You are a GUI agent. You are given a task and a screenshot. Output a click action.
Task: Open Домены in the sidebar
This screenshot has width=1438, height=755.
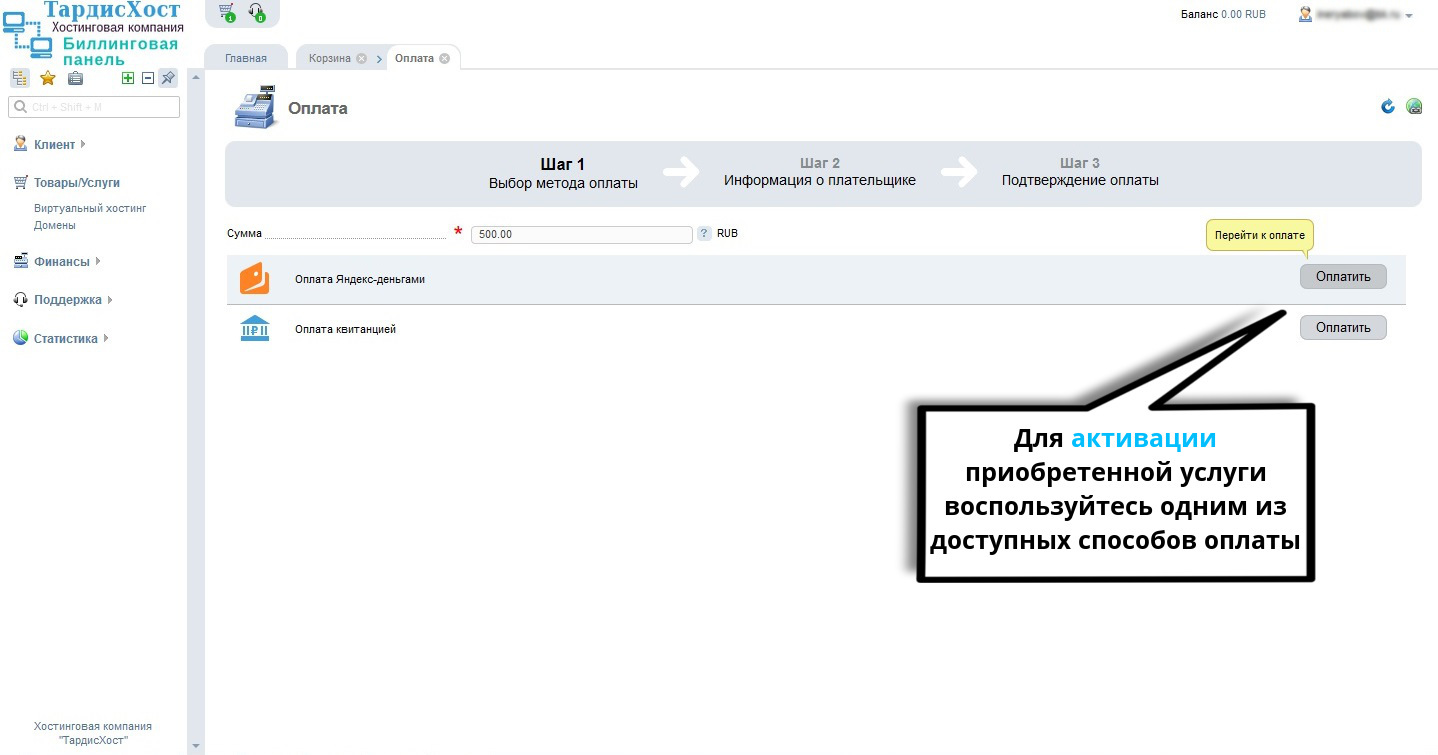[x=55, y=226]
